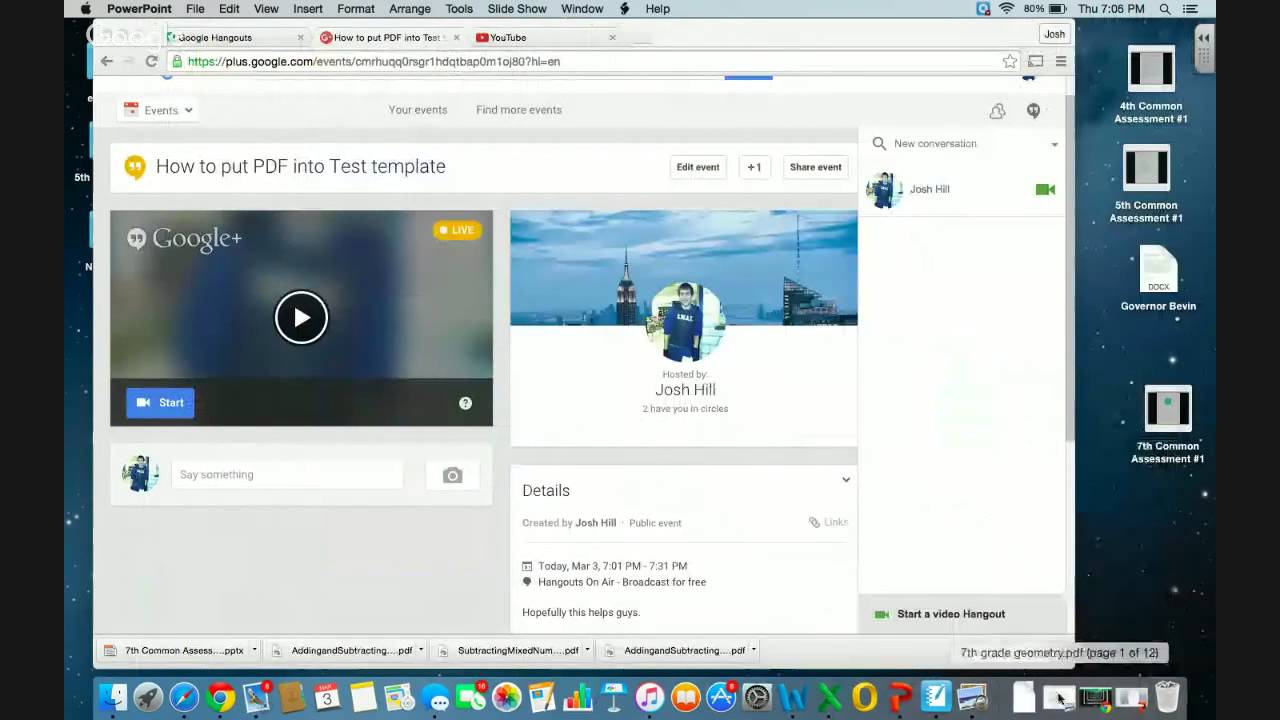Expand the New conversation dropdown arrow
The image size is (1280, 720).
point(1054,145)
